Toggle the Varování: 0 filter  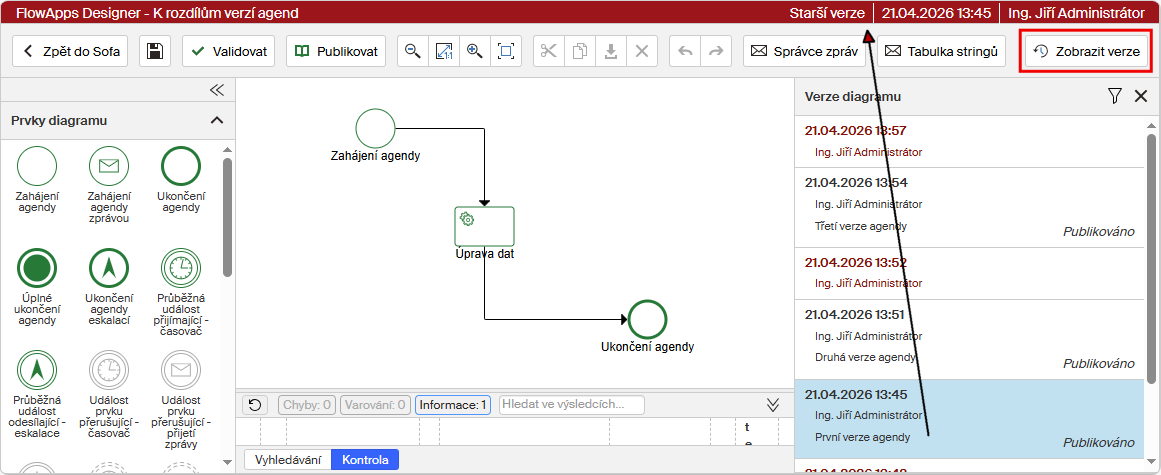coord(375,405)
